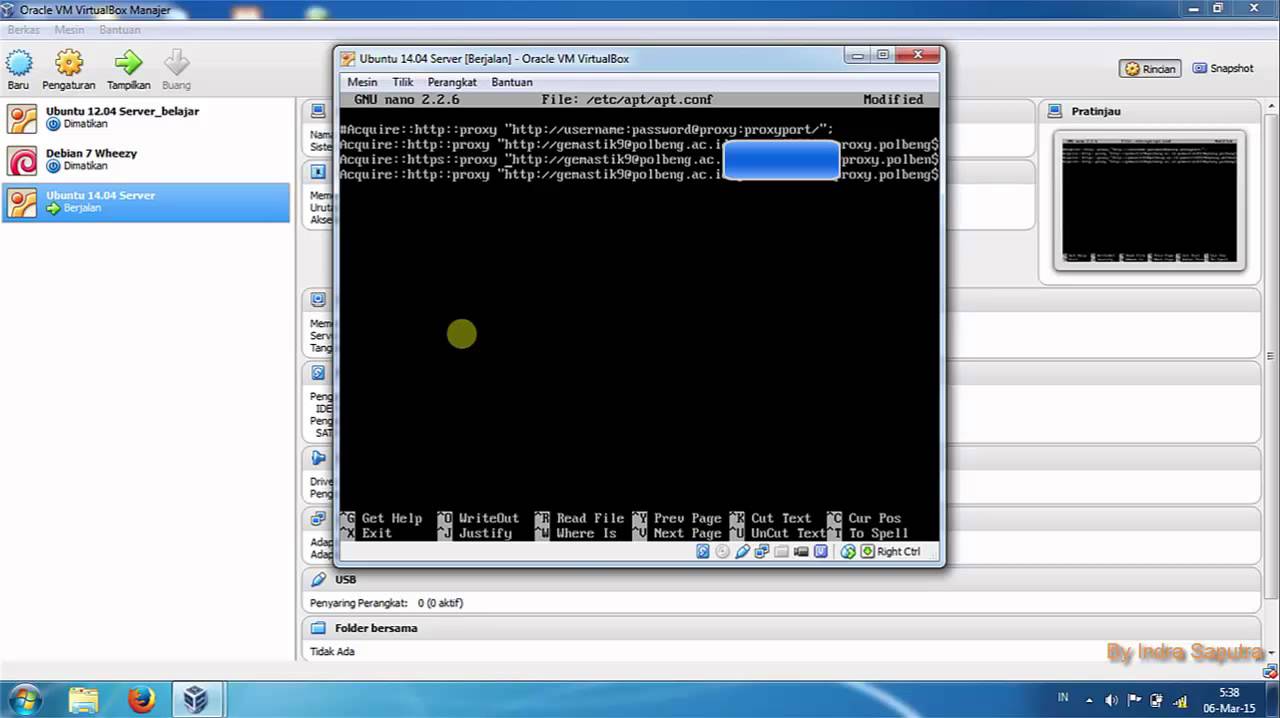Image resolution: width=1280 pixels, height=718 pixels.
Task: Open Perangkat menu in VM window
Action: [x=452, y=82]
